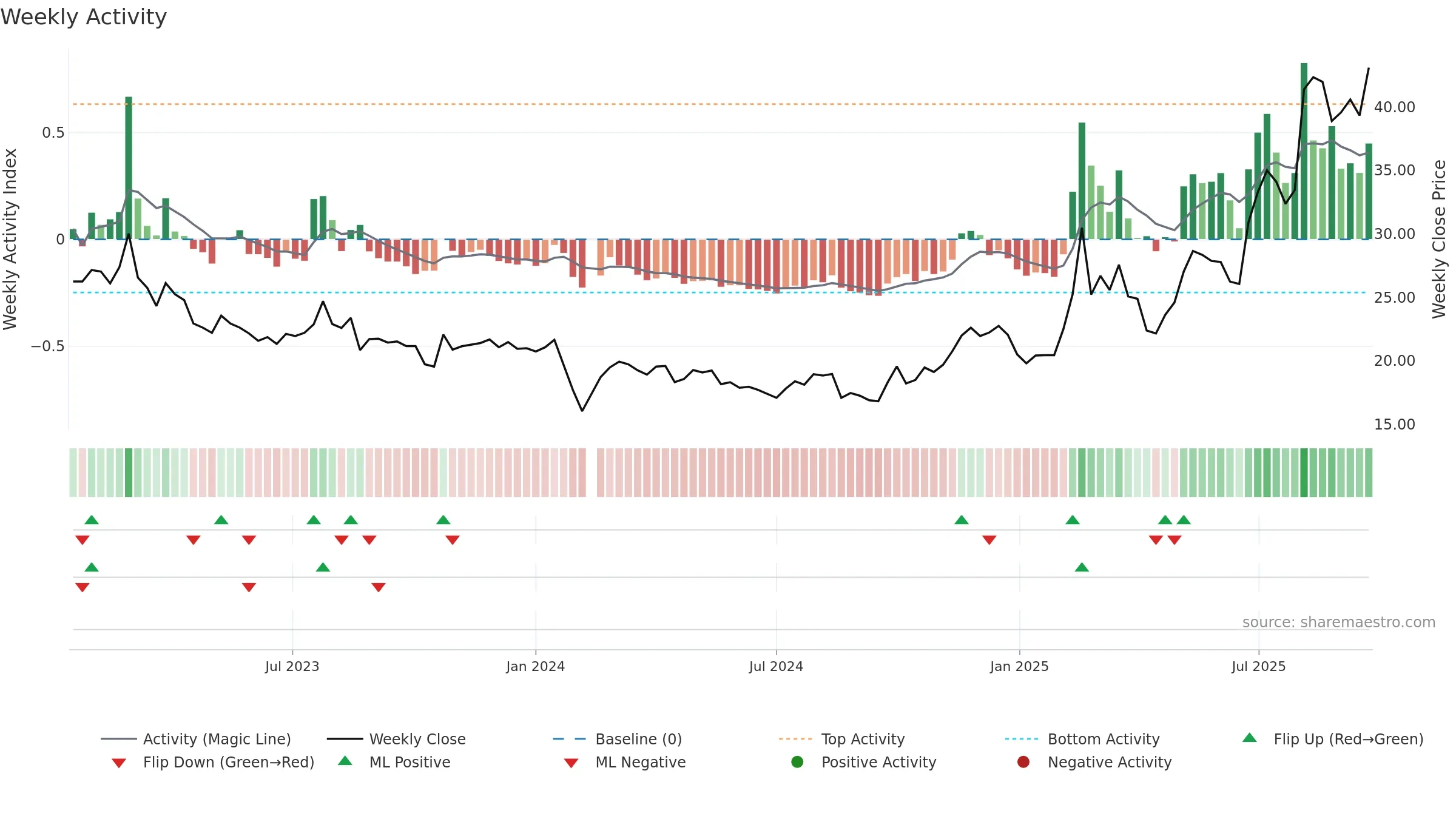
Task: Click the tallest green activity bar in Aug 2025
Action: coord(1304,151)
